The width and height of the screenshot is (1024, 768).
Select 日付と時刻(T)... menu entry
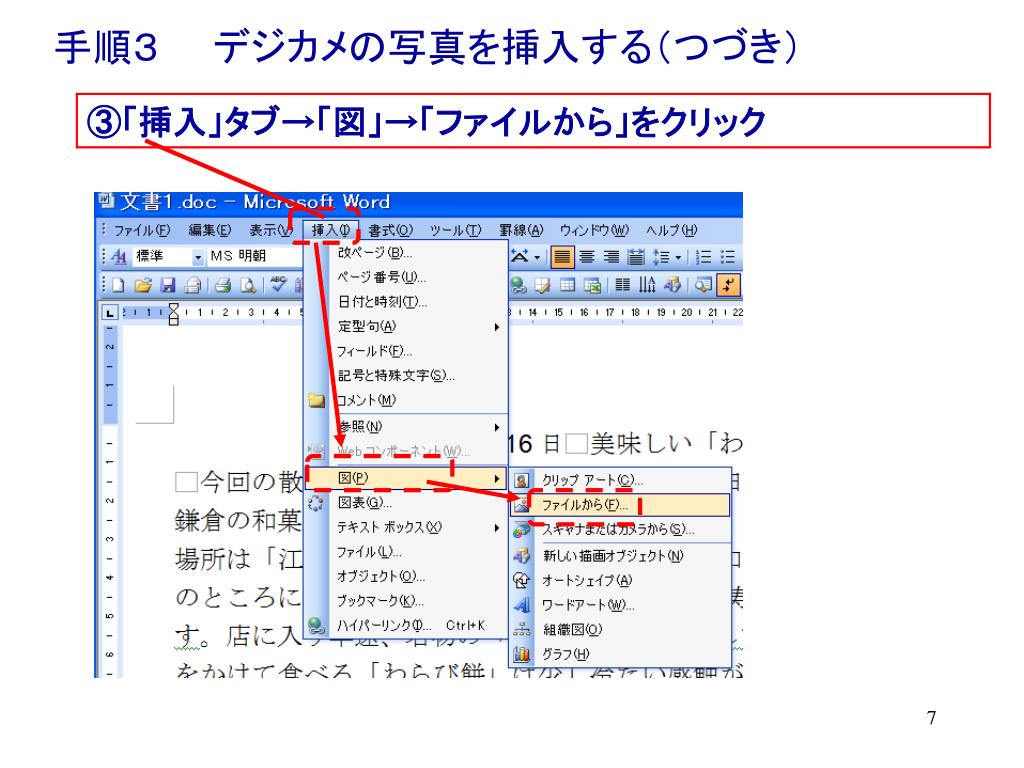click(x=406, y=302)
